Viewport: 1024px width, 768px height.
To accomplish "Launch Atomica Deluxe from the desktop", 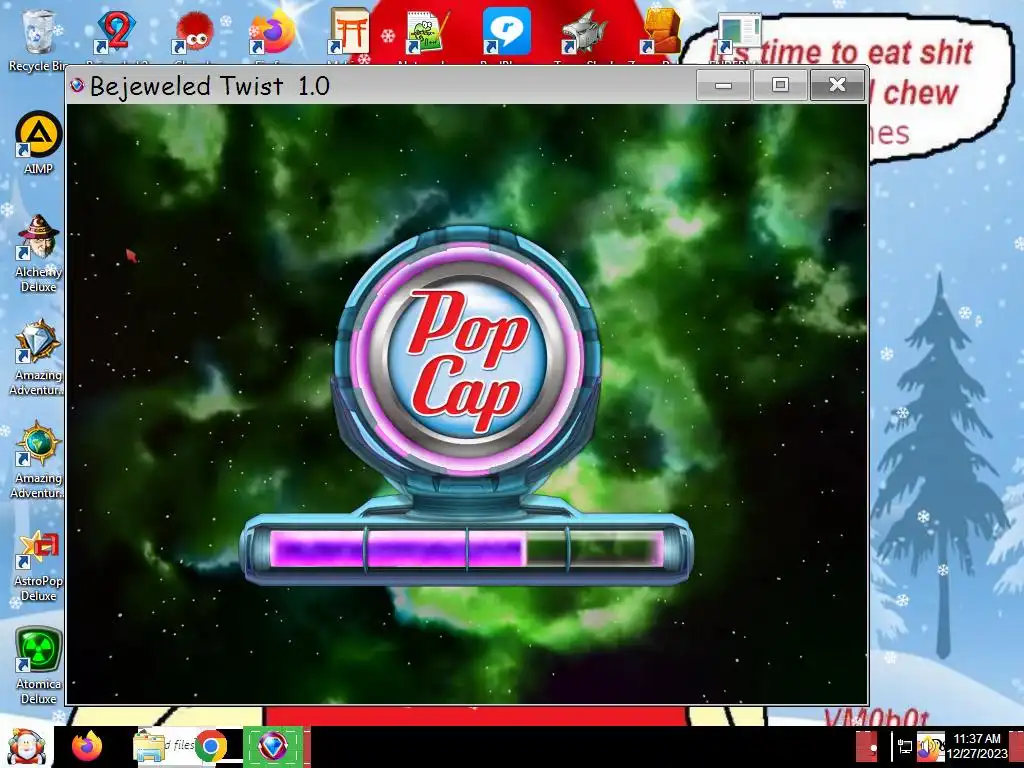I will click(38, 666).
